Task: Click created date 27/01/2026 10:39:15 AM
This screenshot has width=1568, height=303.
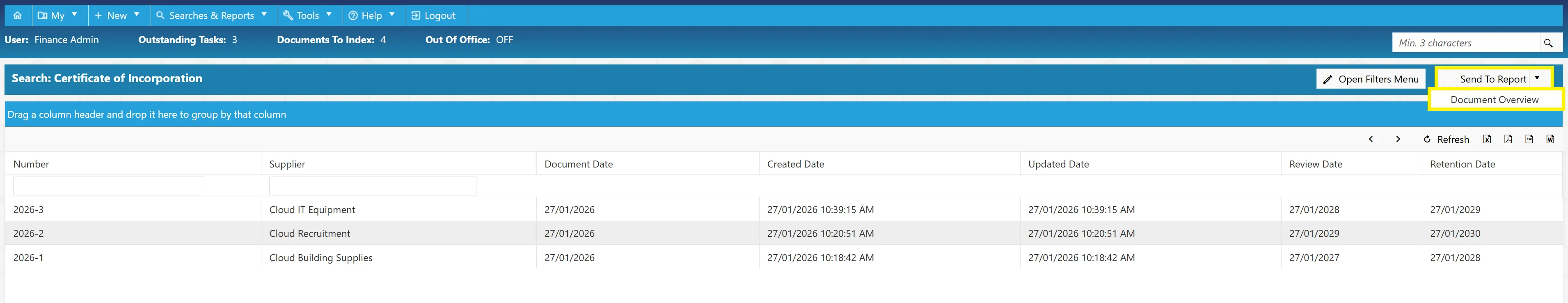Action: click(x=820, y=210)
